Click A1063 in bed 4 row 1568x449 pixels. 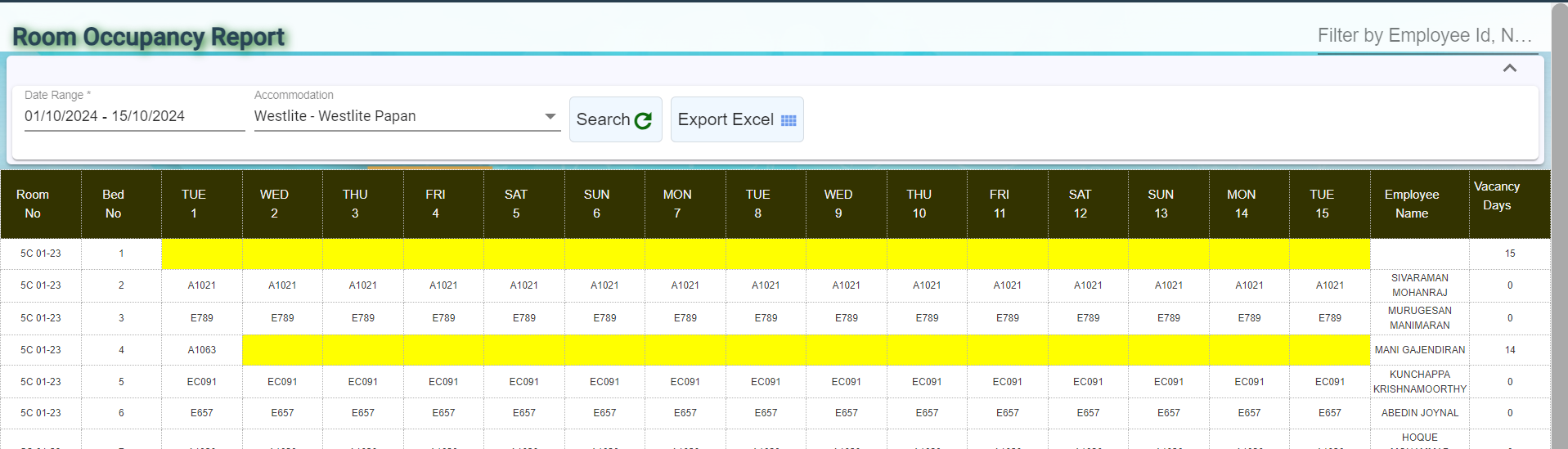[202, 350]
